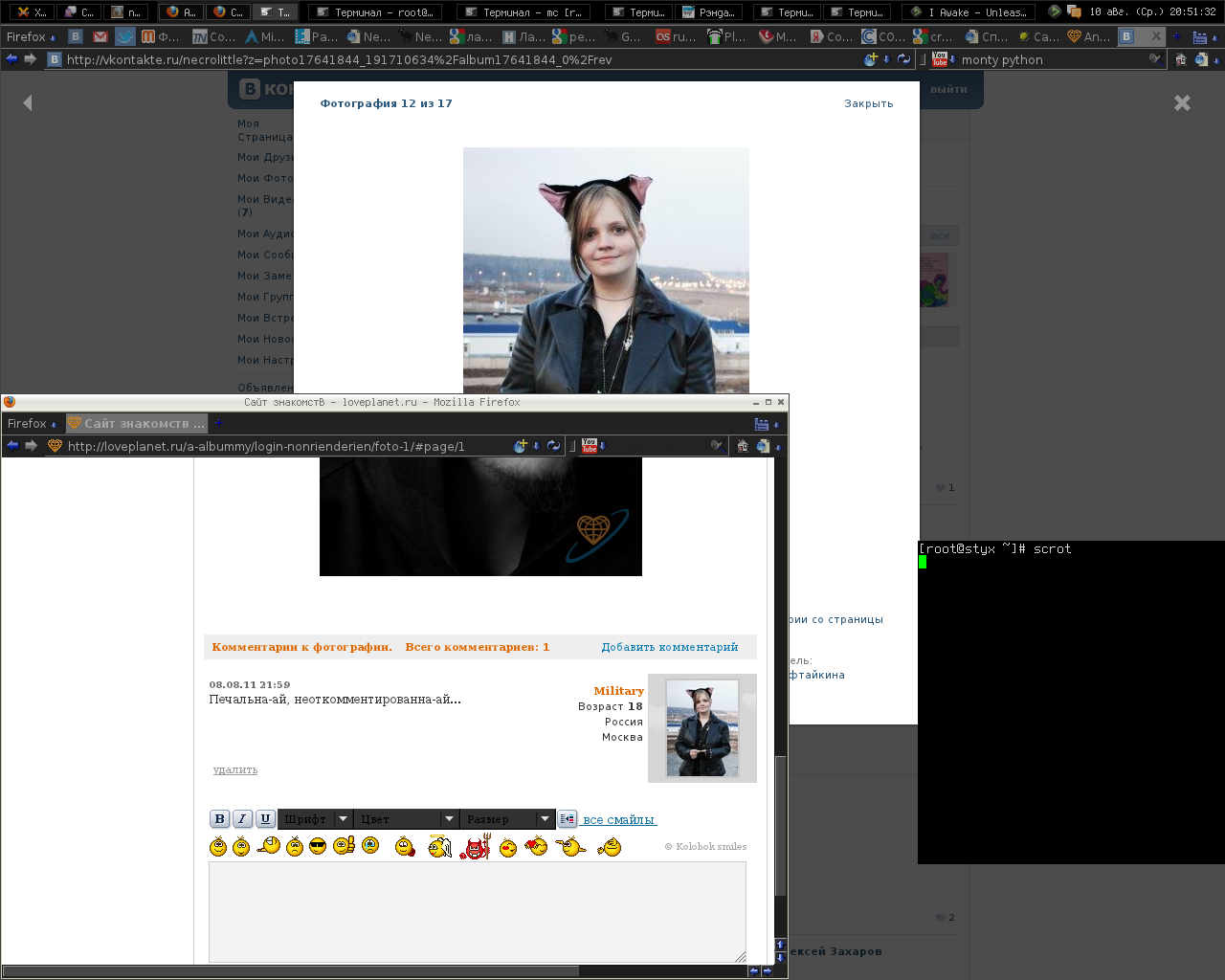Click Закрыть to close the photo viewer

point(868,103)
